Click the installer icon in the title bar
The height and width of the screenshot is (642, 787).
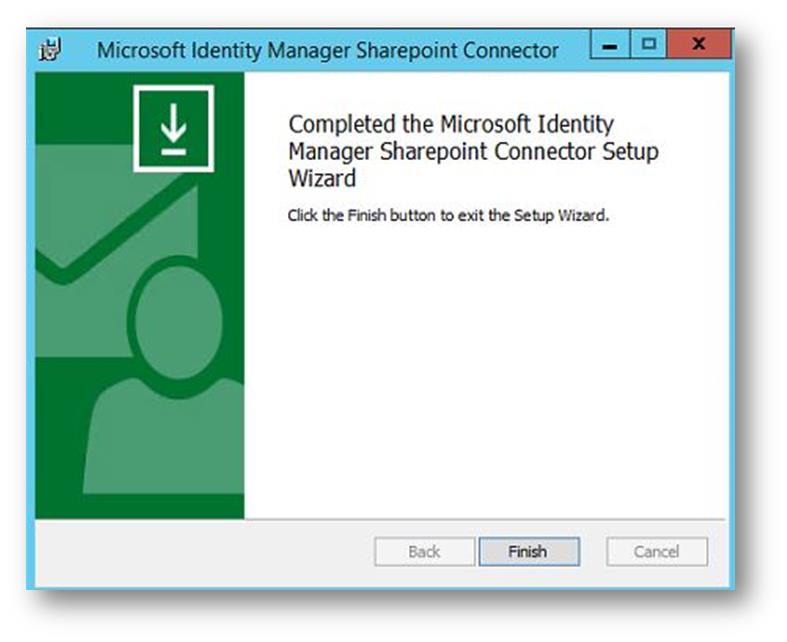tap(51, 49)
